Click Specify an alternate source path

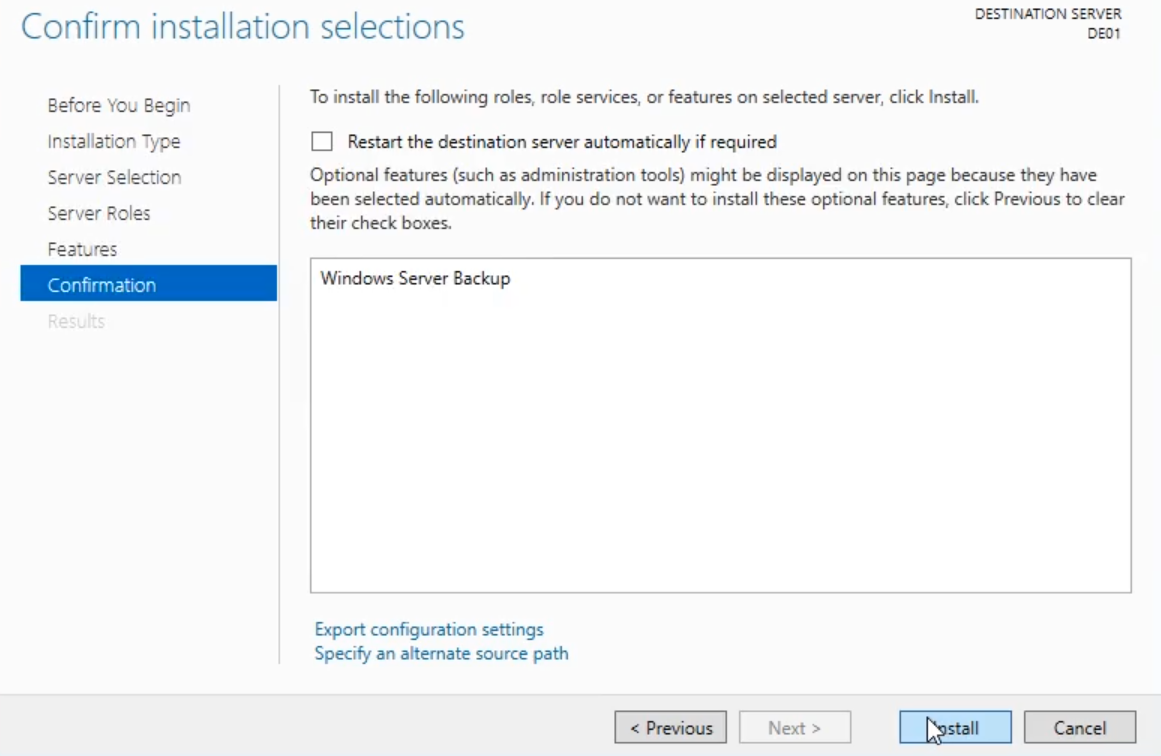[x=441, y=653]
